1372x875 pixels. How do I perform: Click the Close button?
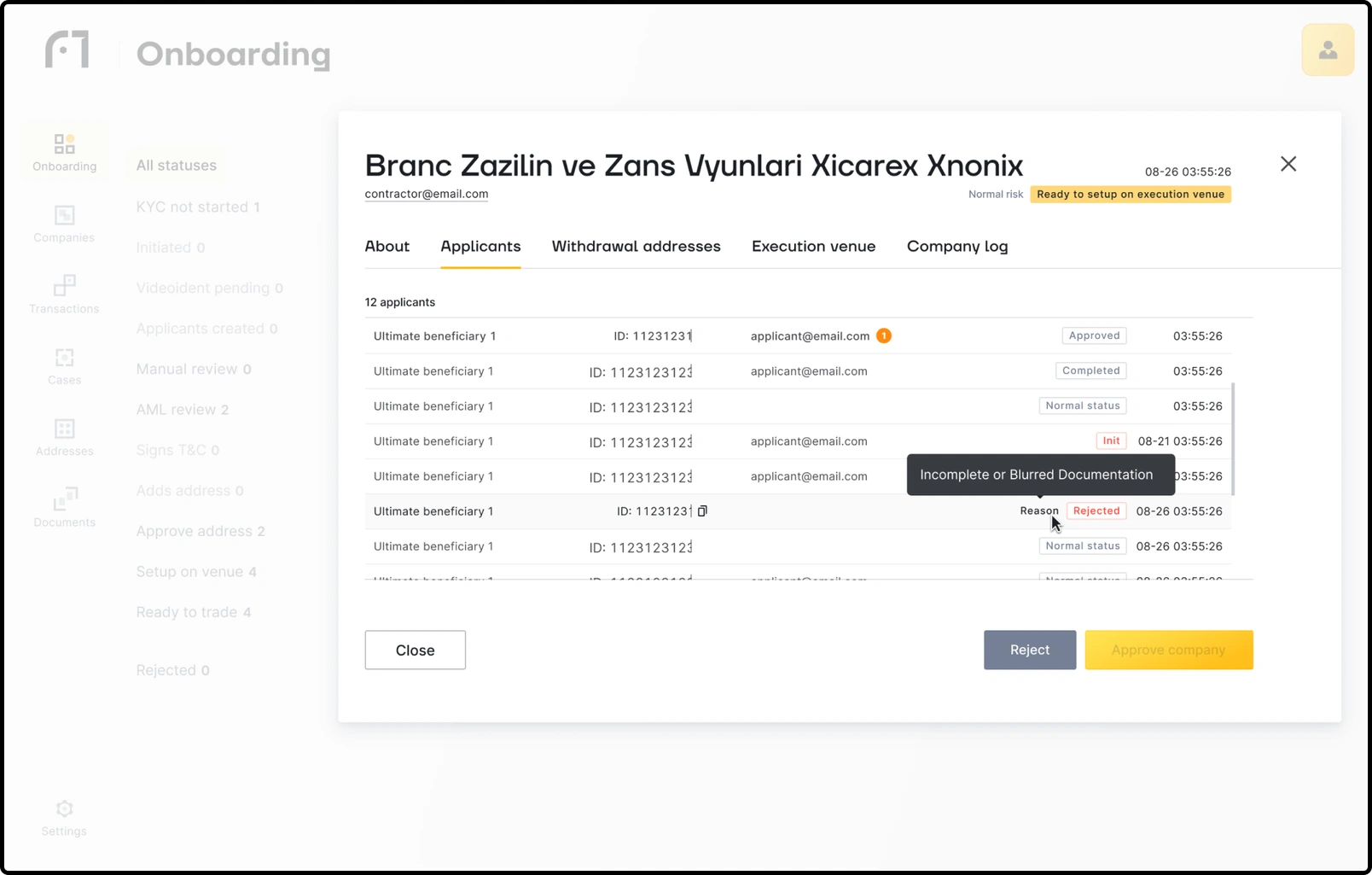coord(416,650)
